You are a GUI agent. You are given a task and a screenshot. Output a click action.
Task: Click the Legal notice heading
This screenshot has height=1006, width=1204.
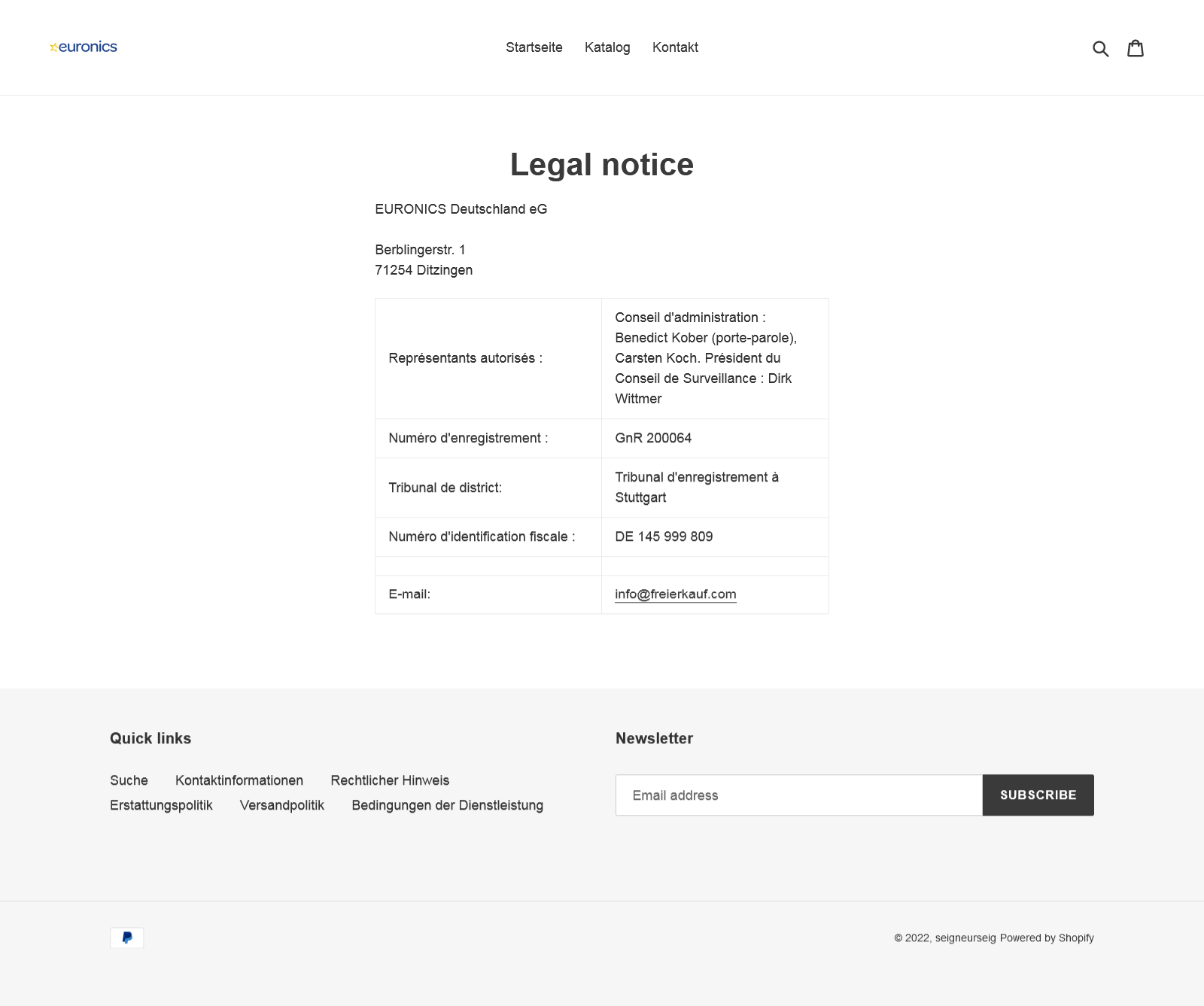tap(602, 164)
